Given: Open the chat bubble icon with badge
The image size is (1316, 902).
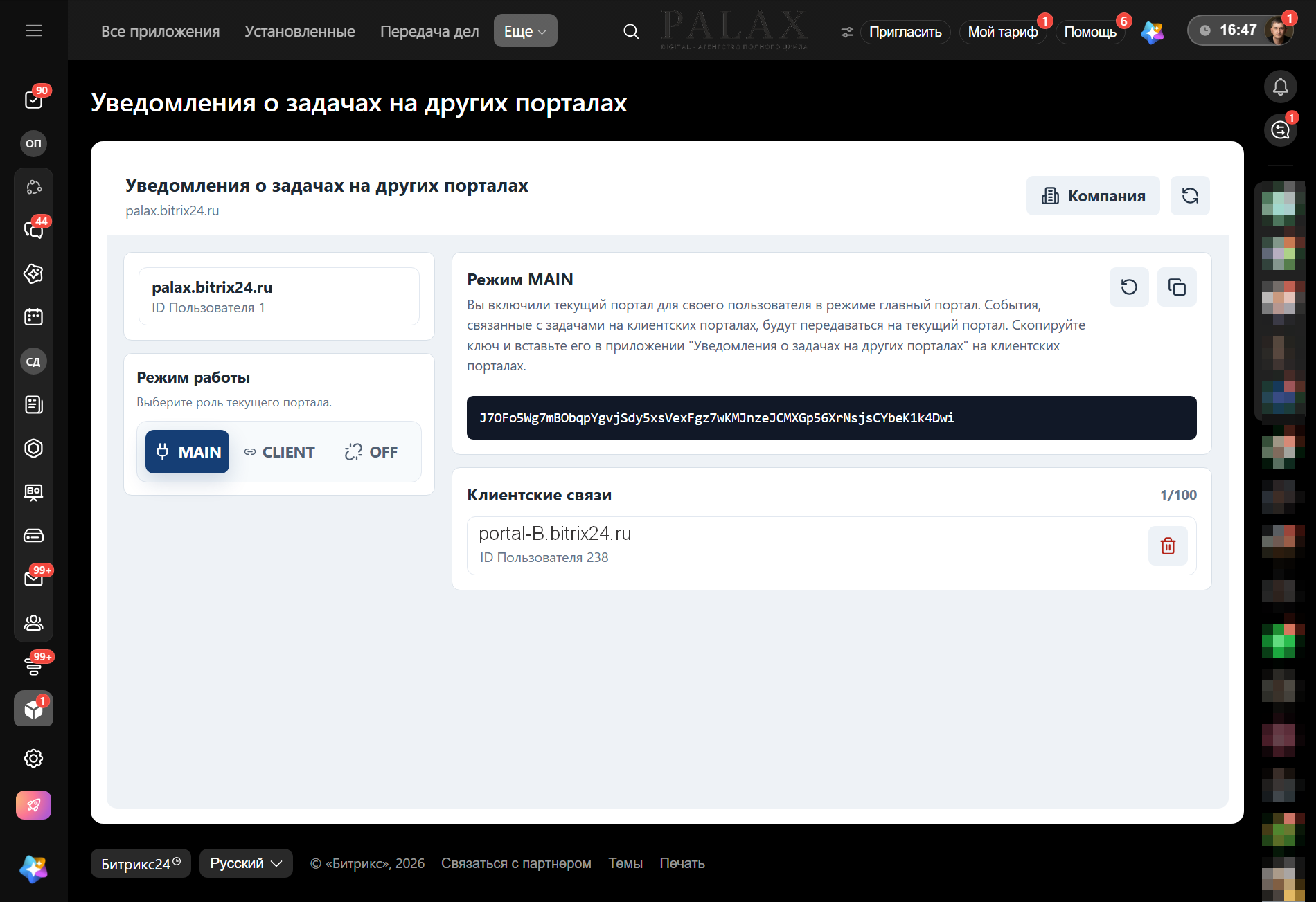Looking at the screenshot, I should coord(1281,129).
